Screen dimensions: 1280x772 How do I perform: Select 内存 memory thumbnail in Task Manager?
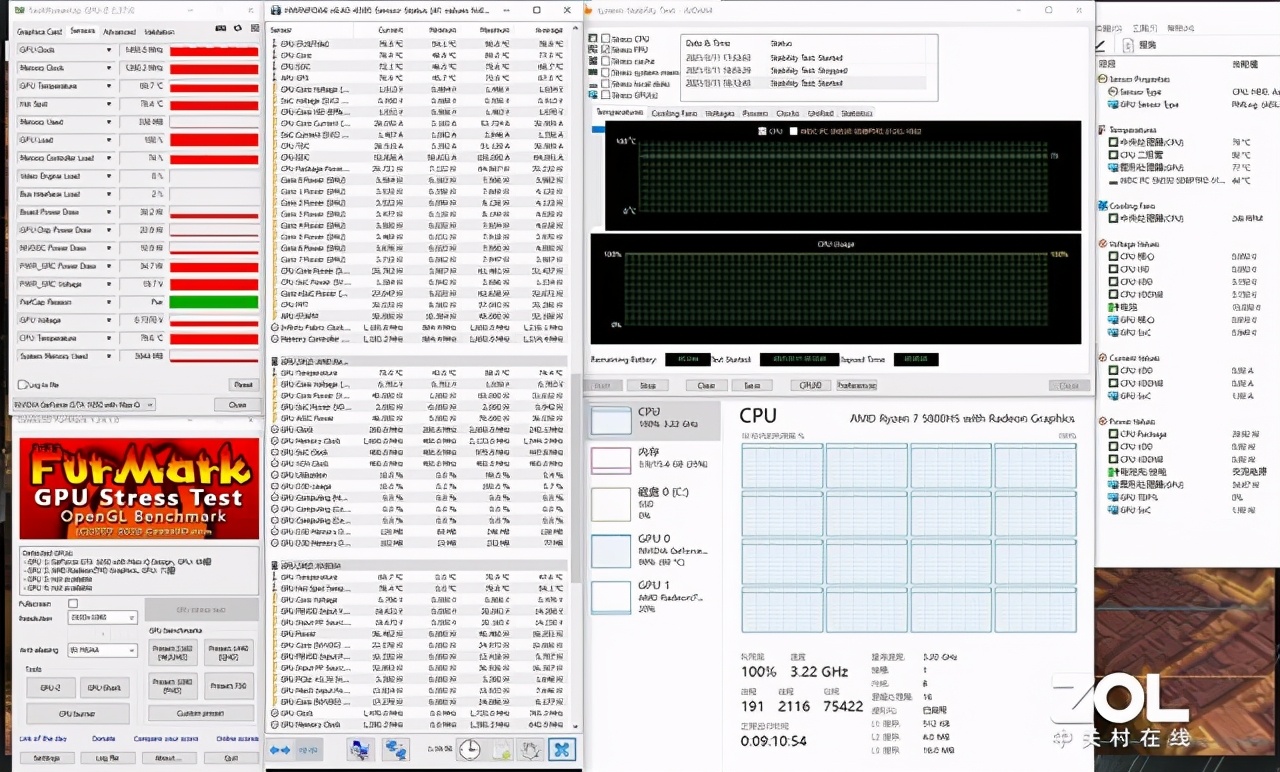pyautogui.click(x=611, y=460)
